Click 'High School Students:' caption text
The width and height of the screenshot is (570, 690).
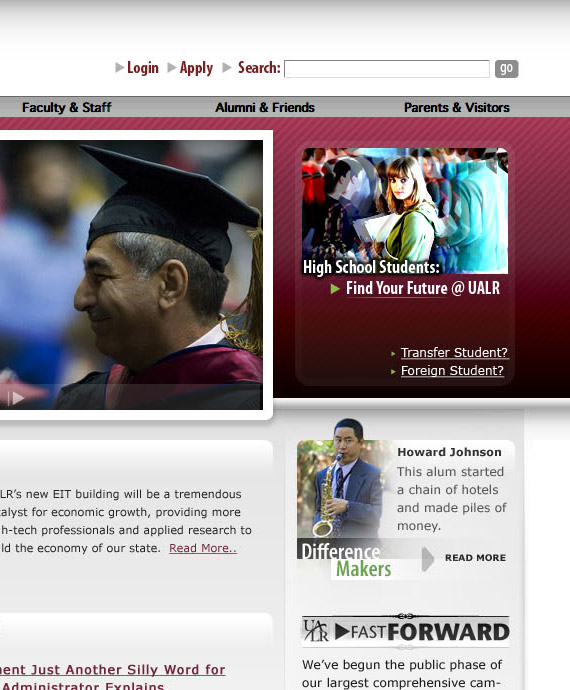[371, 267]
